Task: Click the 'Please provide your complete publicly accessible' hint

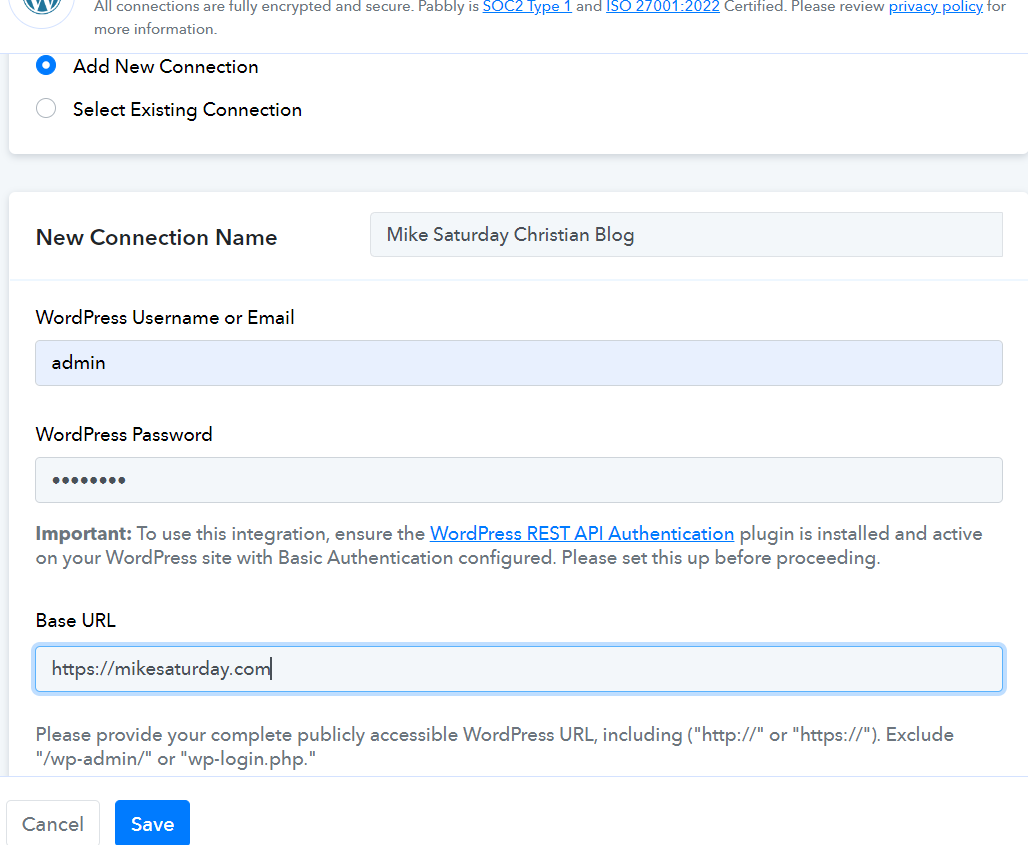Action: [494, 746]
